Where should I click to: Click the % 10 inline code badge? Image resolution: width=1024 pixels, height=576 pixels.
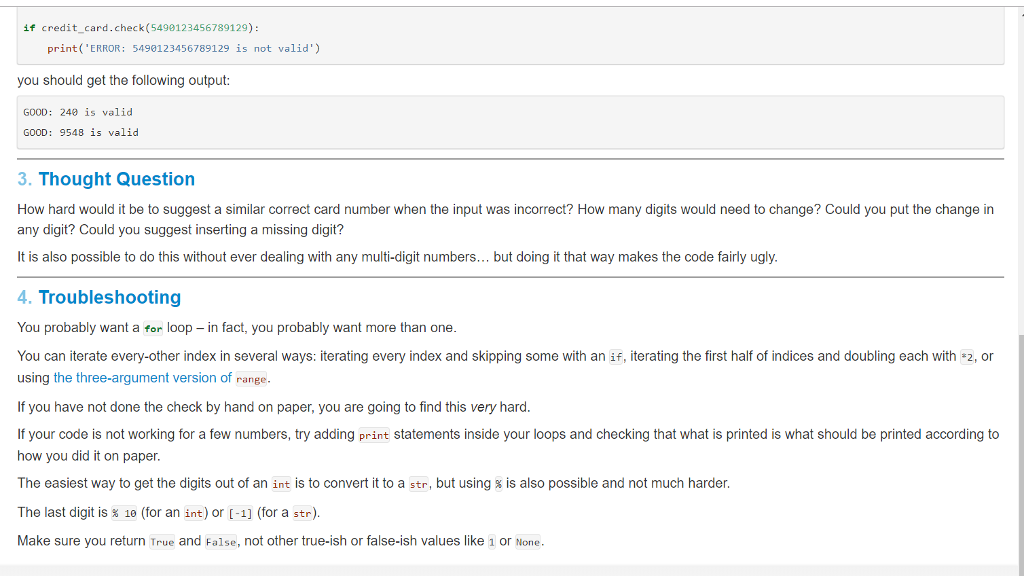click(x=122, y=512)
